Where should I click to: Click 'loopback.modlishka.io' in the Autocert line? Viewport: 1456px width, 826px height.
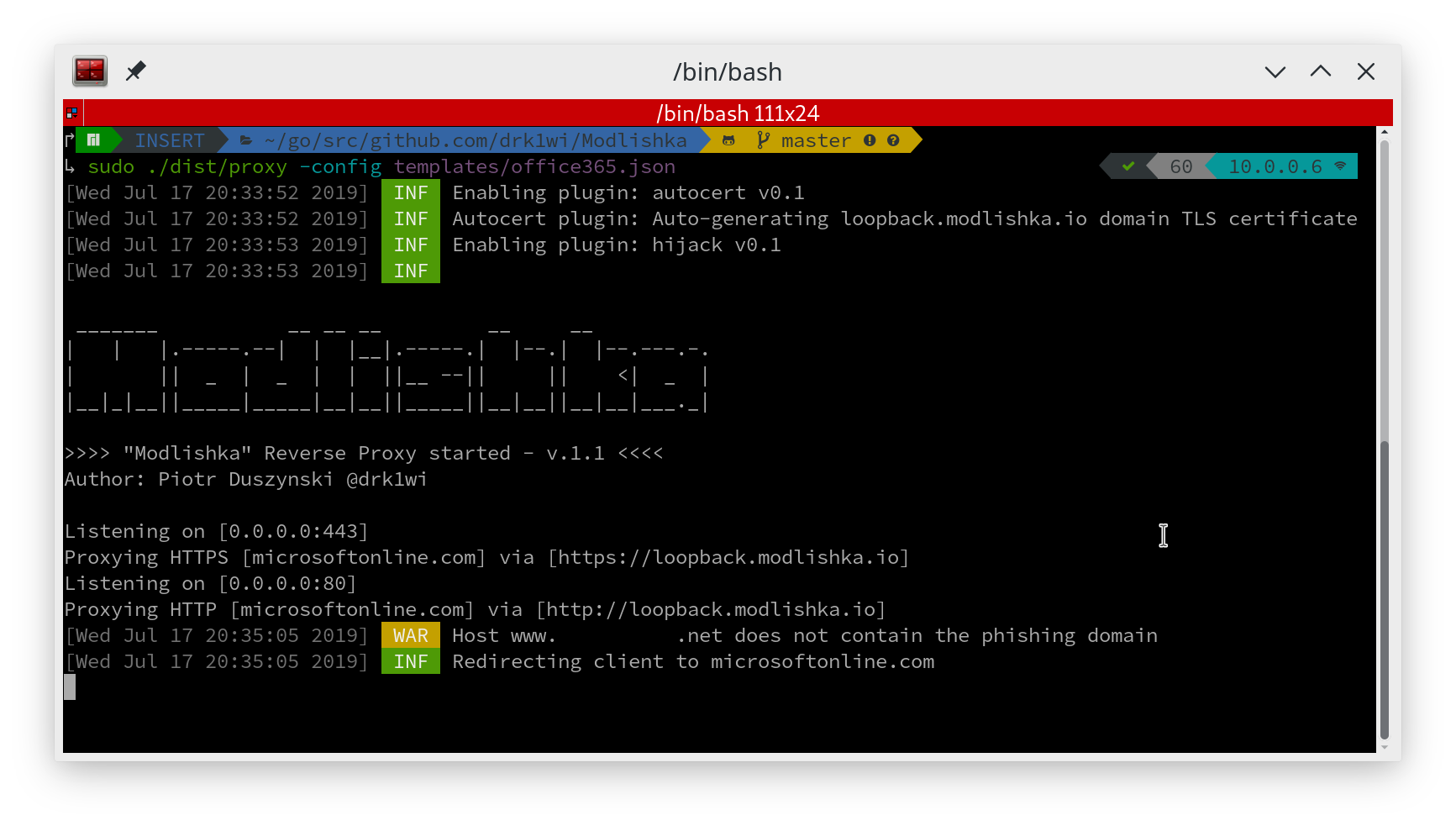964,218
